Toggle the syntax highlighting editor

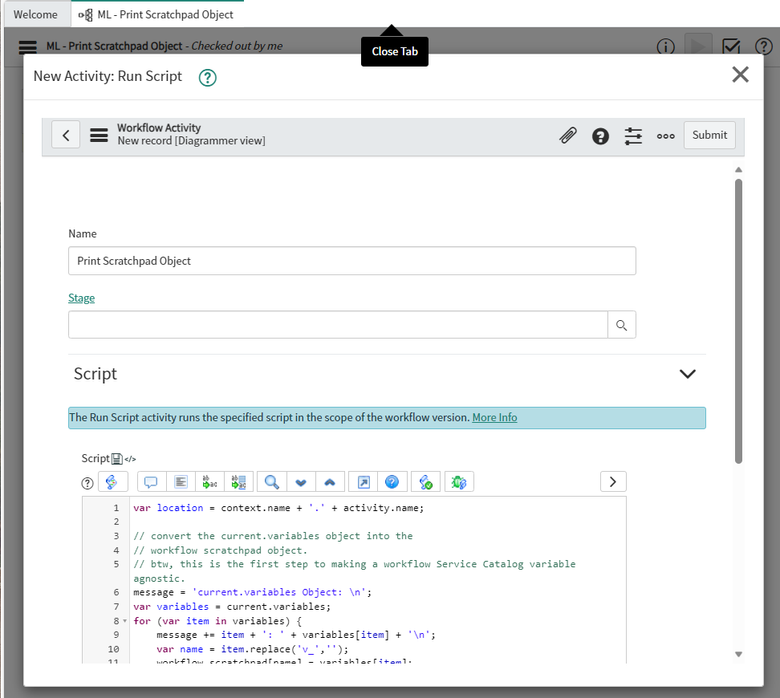point(113,482)
